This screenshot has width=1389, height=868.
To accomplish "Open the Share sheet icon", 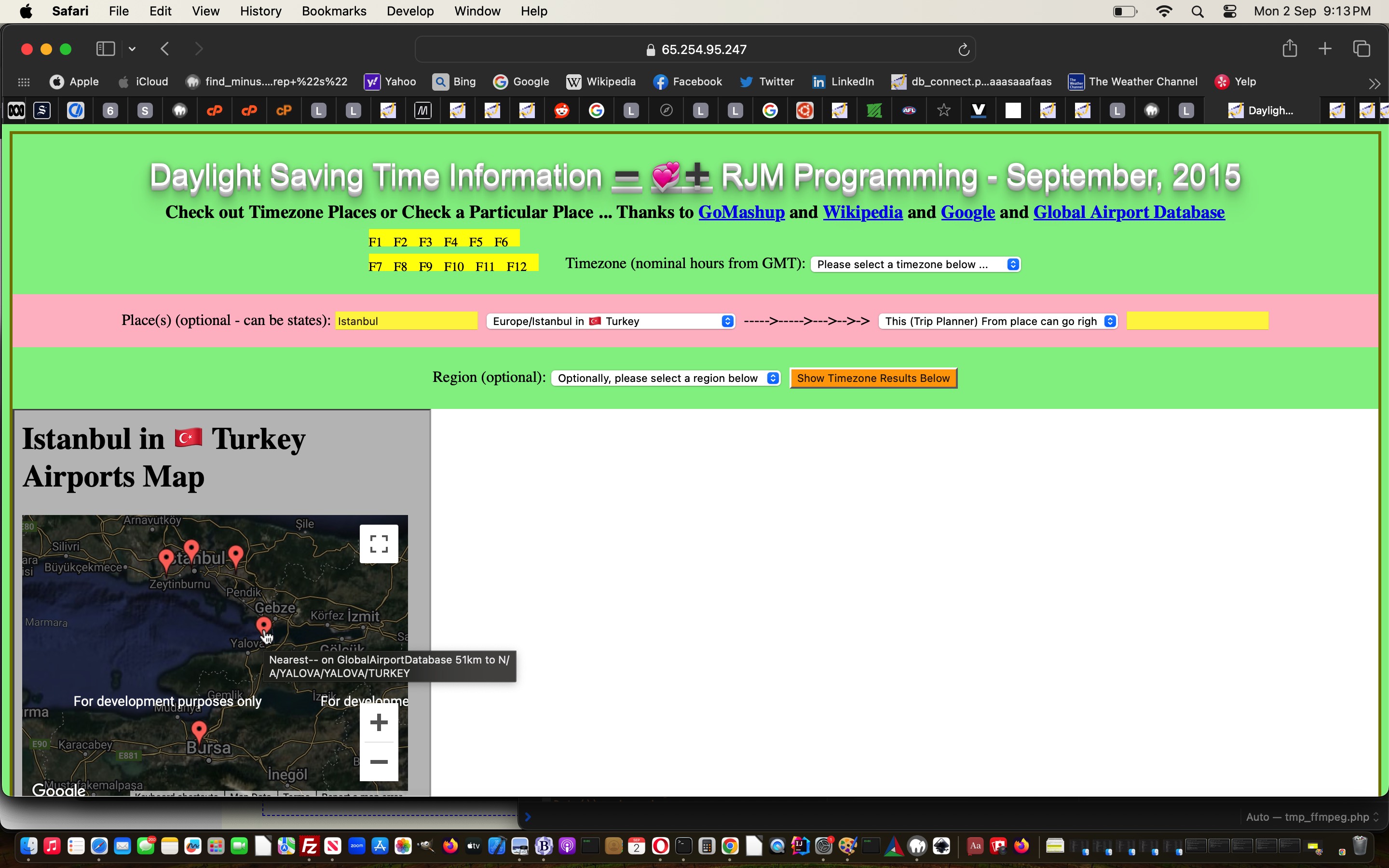I will [1290, 48].
